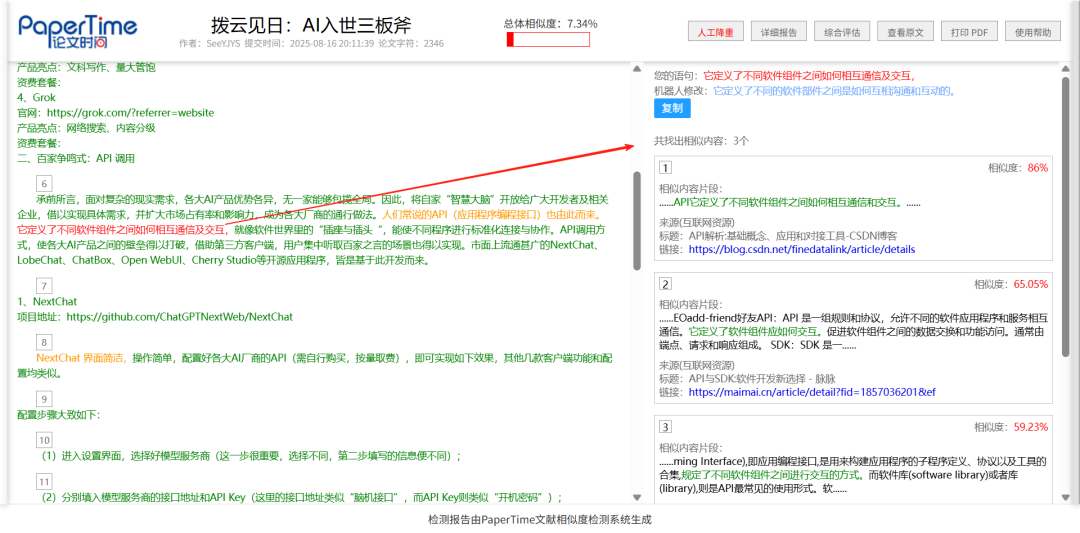Click paragraph number box 6
Screen dimensions: 1080x533
coord(44,183)
